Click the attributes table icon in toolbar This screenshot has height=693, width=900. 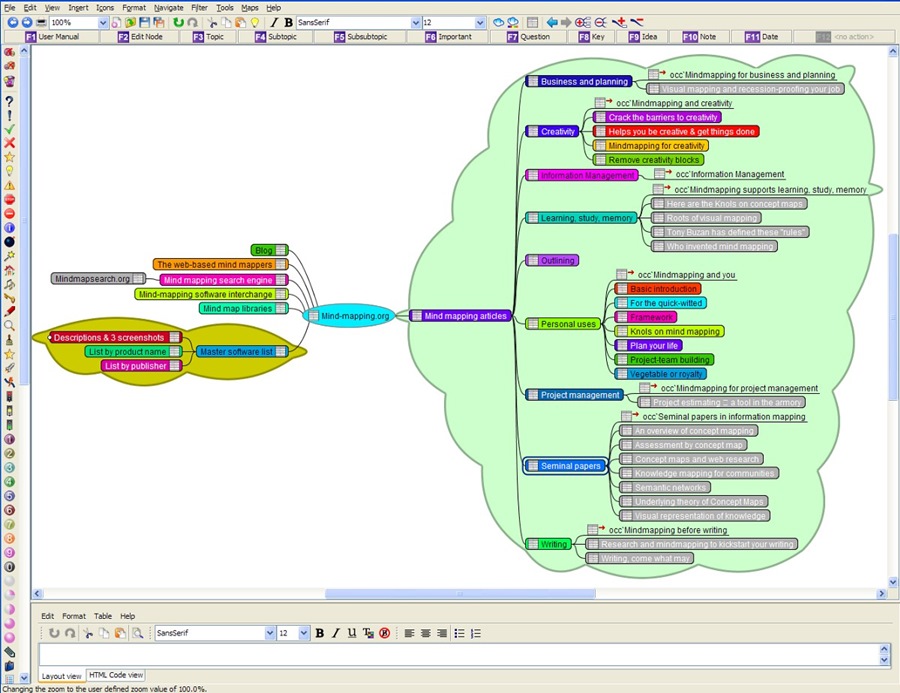(x=533, y=22)
